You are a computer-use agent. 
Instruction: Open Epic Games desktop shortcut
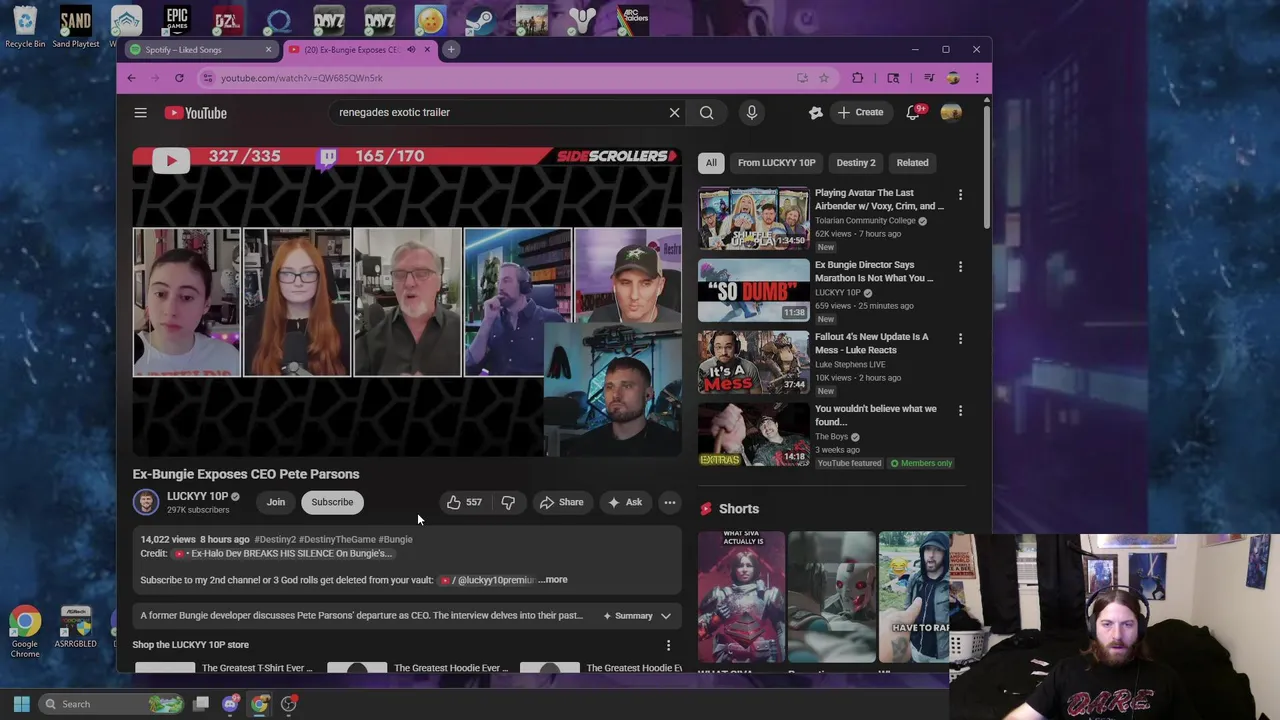click(177, 20)
